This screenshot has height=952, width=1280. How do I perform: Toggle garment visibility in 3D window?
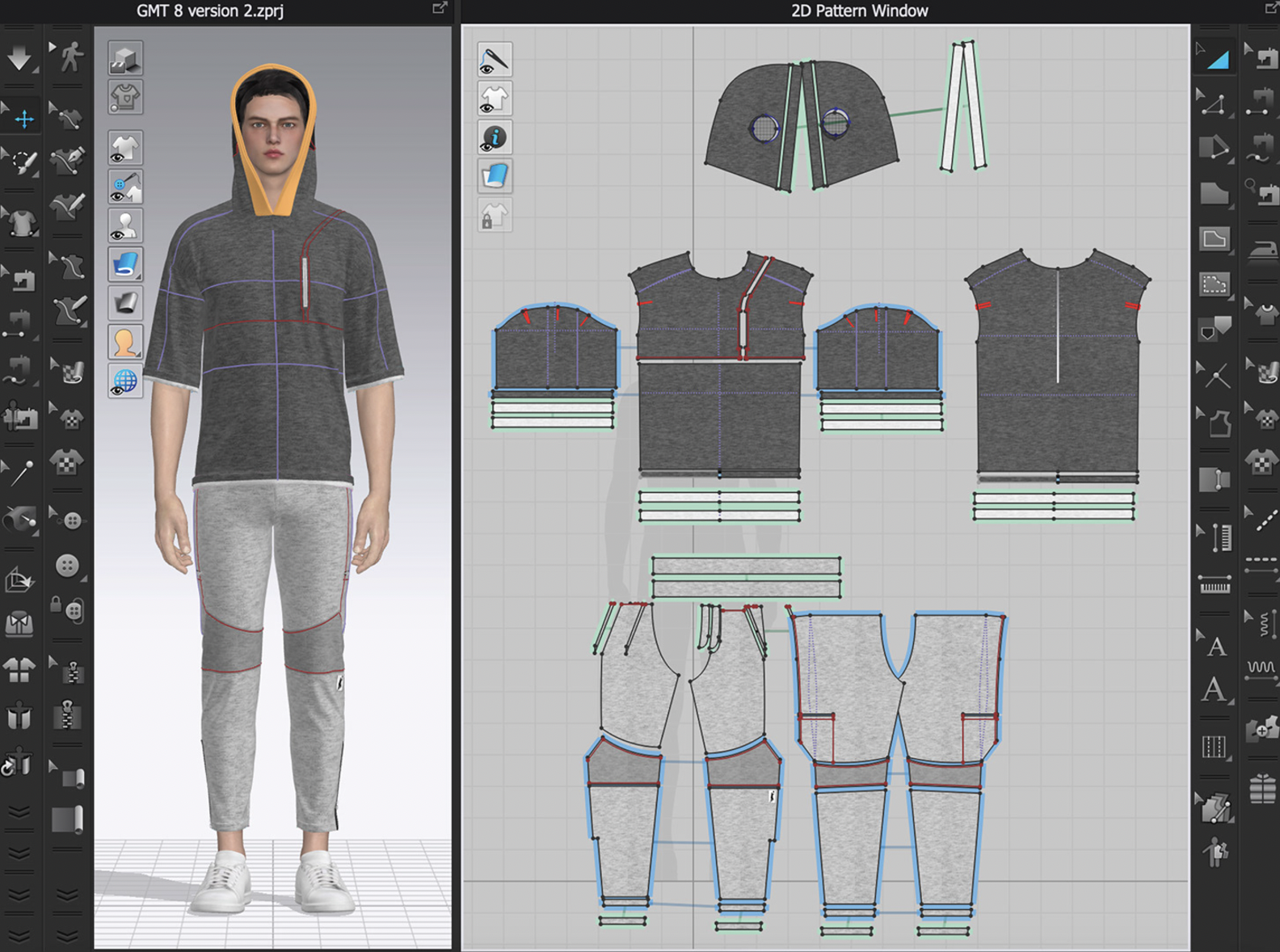pyautogui.click(x=125, y=149)
